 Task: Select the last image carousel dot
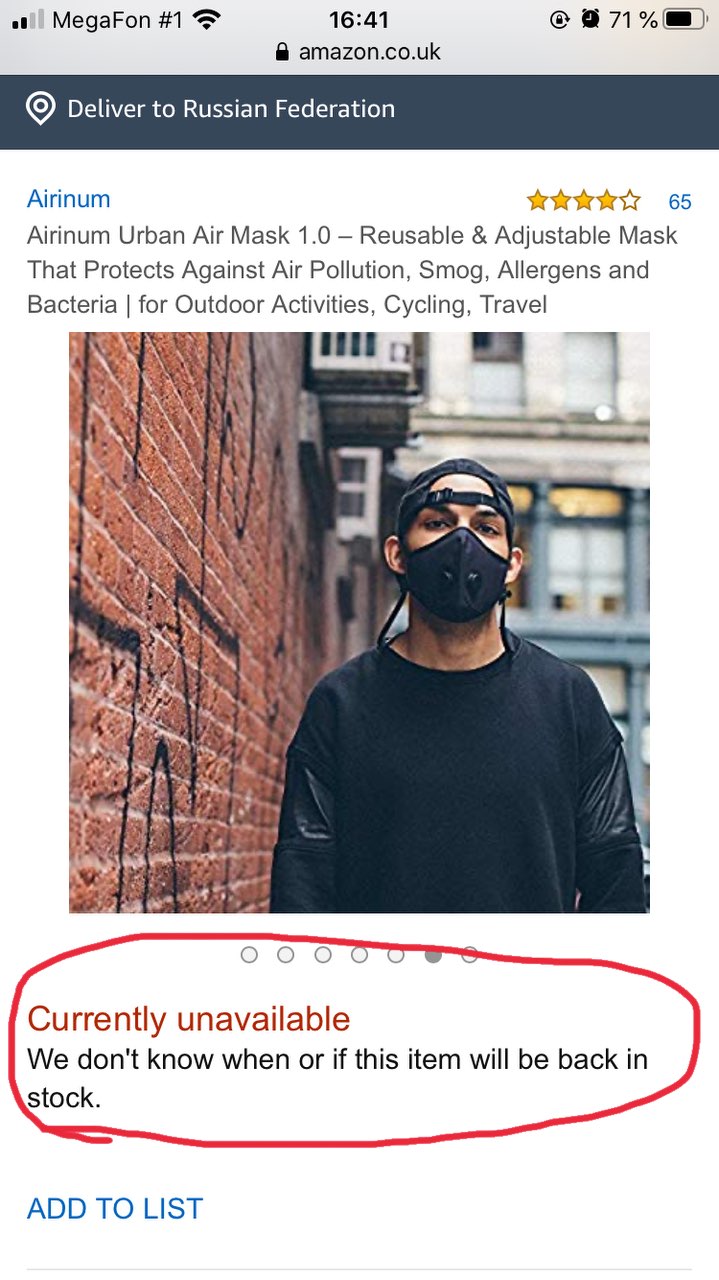(x=470, y=955)
